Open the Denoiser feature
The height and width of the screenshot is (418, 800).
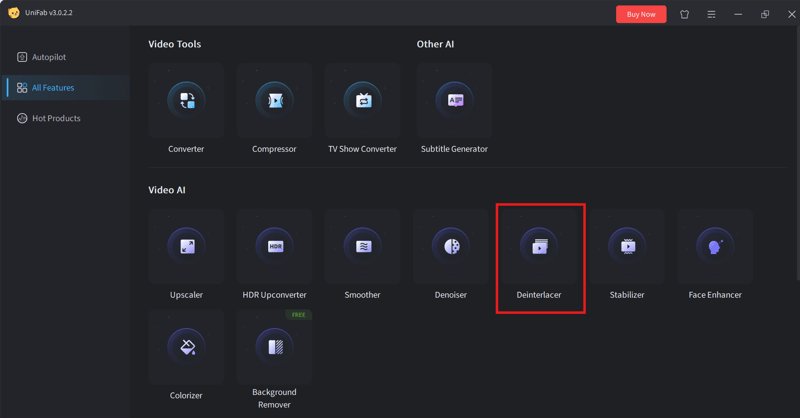point(450,247)
